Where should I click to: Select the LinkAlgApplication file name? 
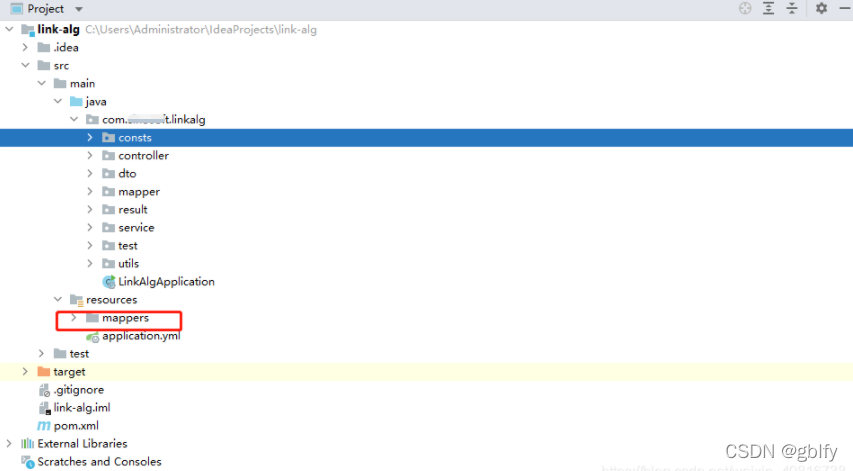click(166, 282)
